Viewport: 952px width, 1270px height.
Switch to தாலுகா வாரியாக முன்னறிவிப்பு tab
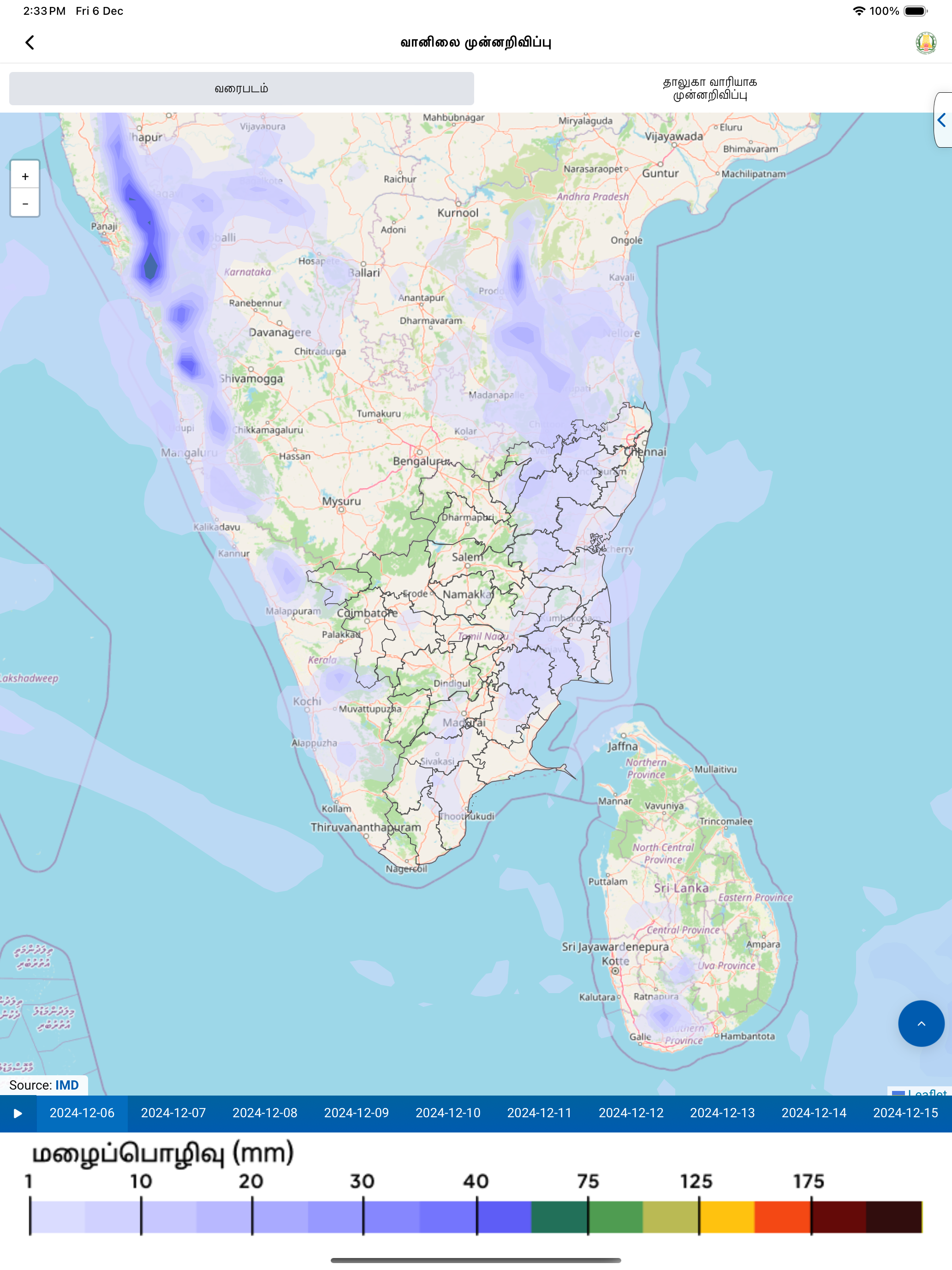coord(710,89)
